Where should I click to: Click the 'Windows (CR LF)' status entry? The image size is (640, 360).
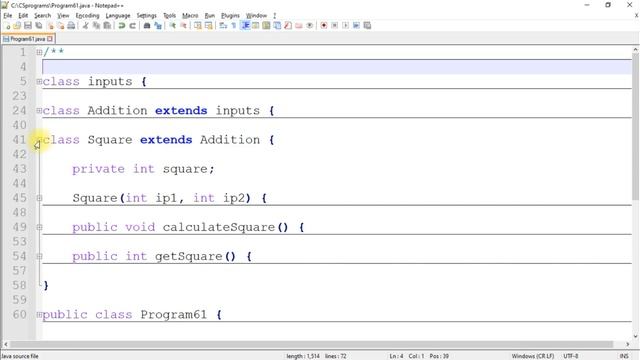click(x=533, y=356)
